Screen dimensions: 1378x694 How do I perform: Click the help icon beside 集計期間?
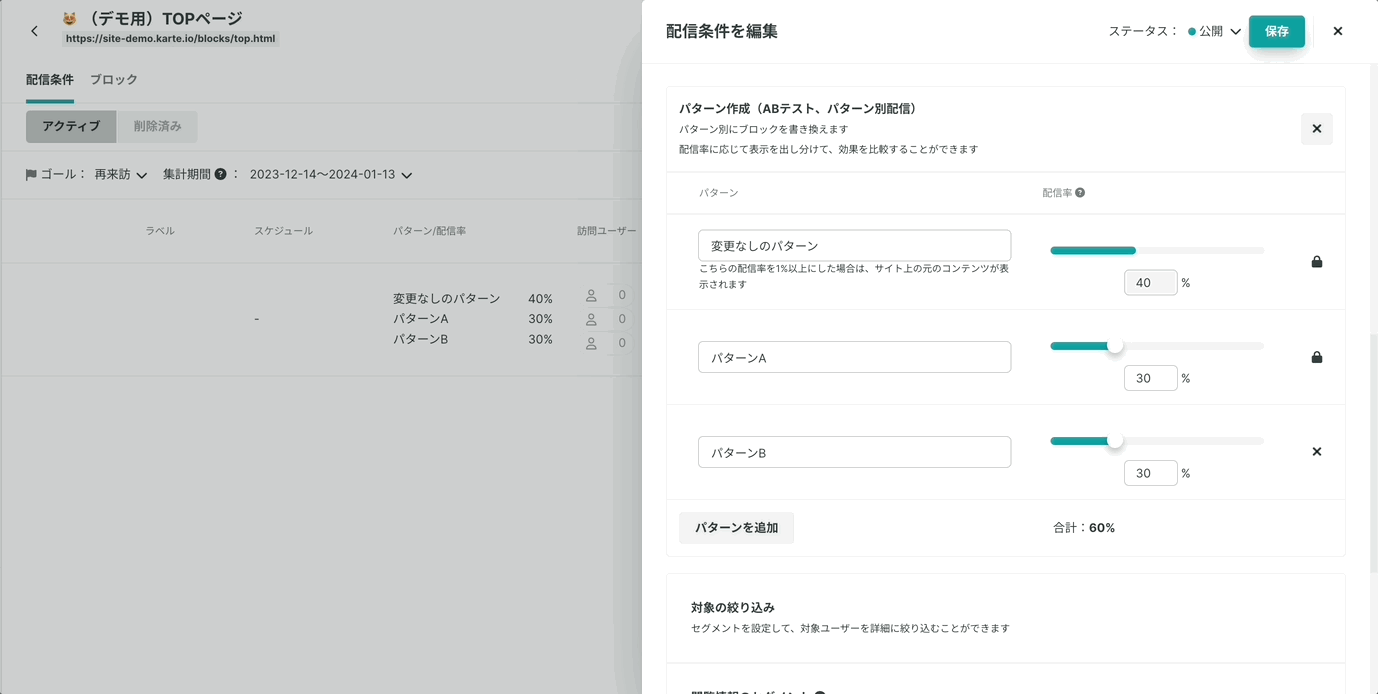[220, 174]
